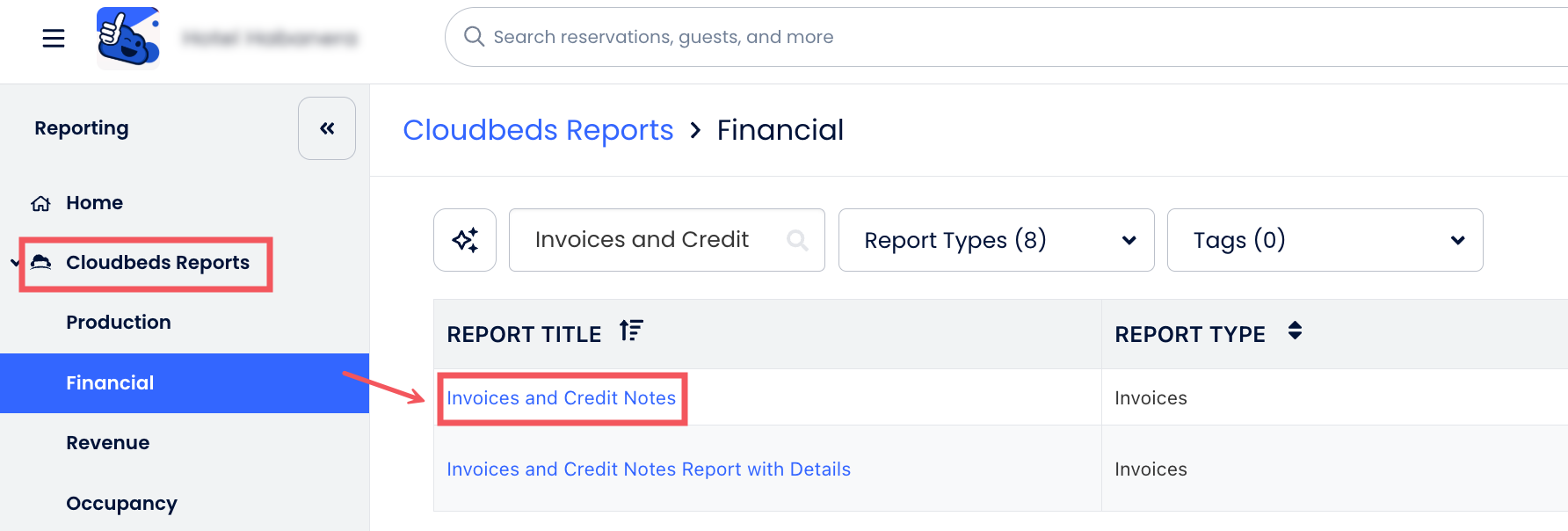Go to Revenue reports section

pos(108,443)
